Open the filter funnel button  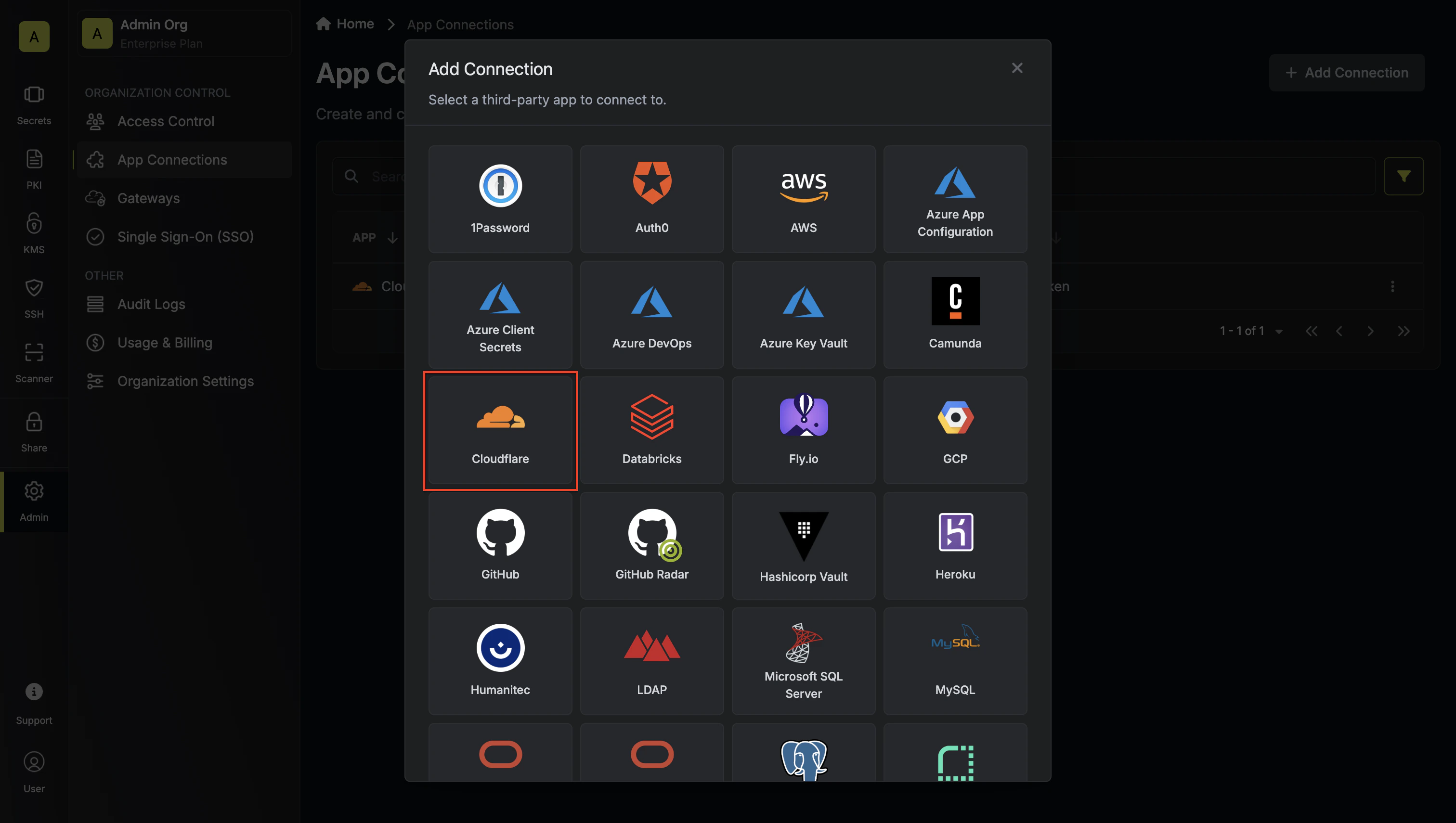(1403, 176)
